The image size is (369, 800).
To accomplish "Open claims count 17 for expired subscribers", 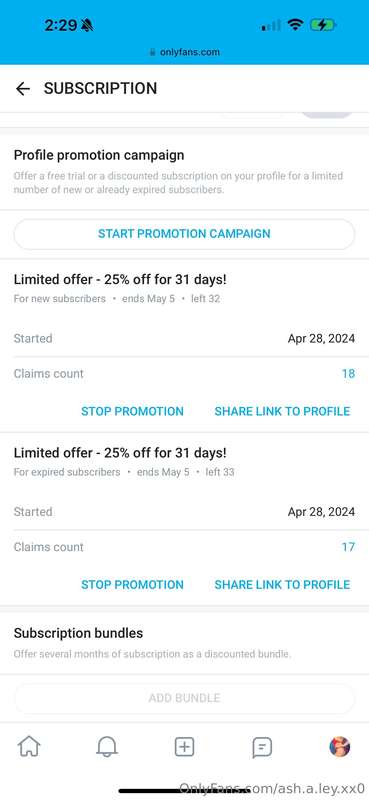I will pos(348,547).
